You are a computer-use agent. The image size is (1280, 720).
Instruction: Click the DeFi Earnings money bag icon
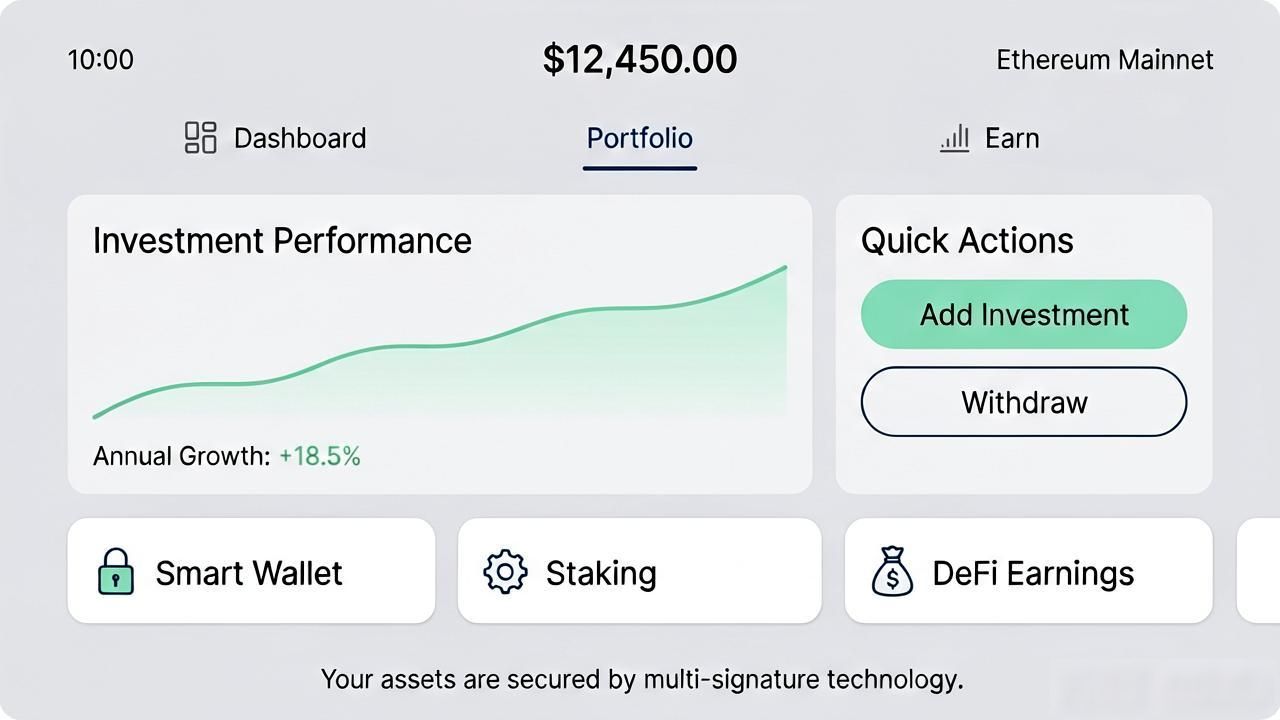(892, 572)
